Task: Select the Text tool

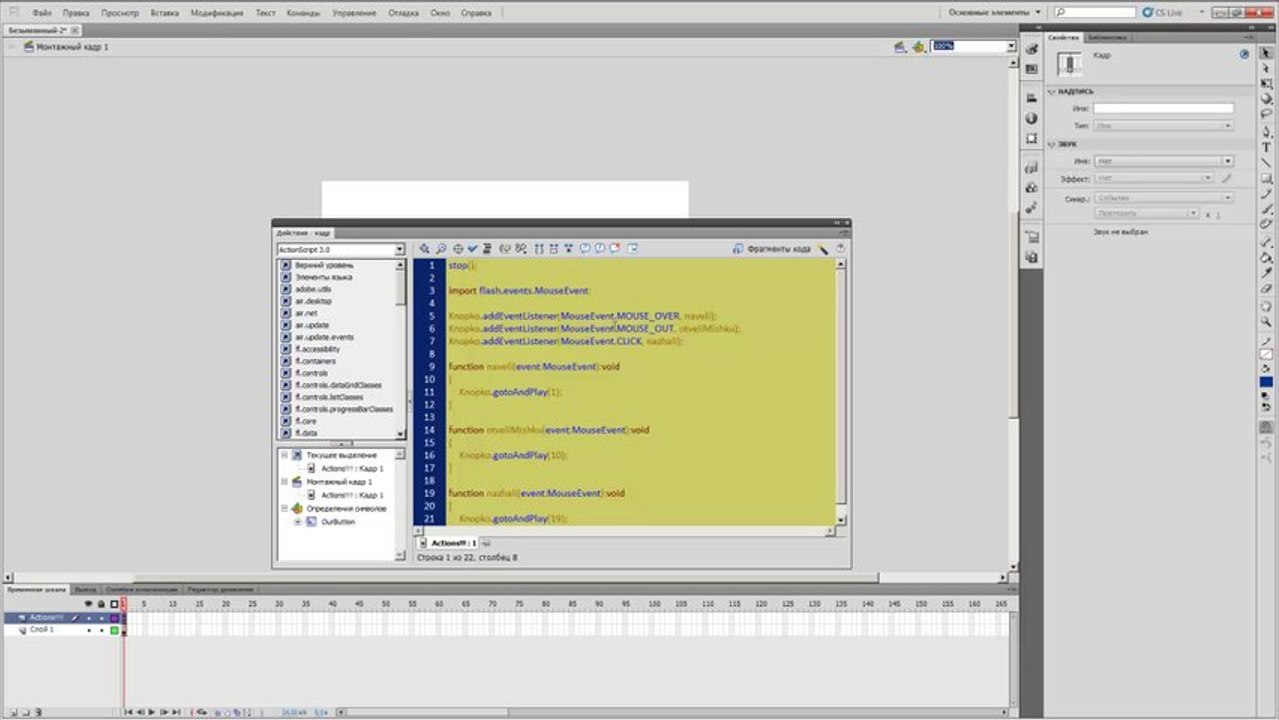Action: pyautogui.click(x=1266, y=147)
